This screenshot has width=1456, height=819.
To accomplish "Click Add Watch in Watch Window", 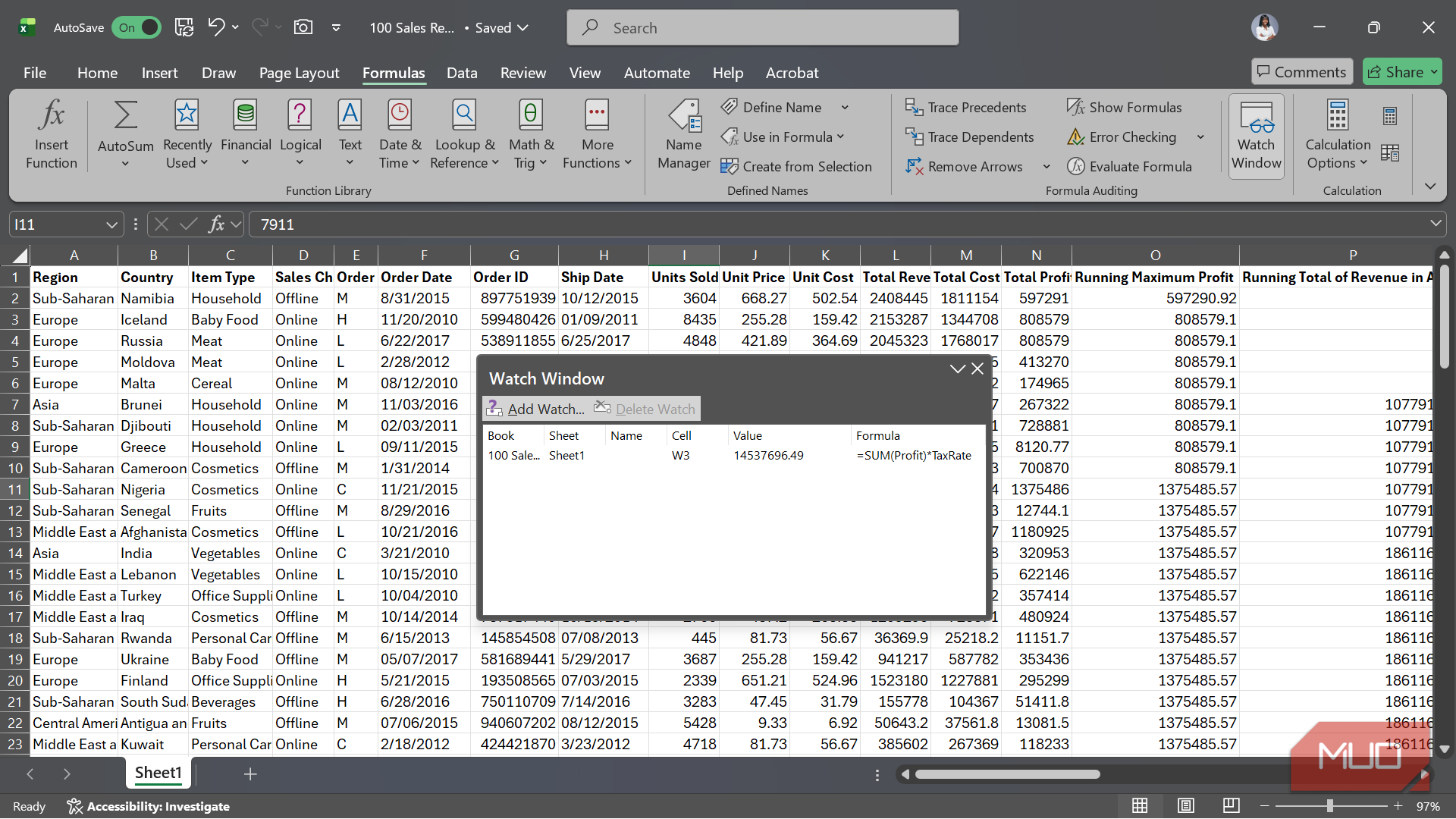I will (536, 409).
